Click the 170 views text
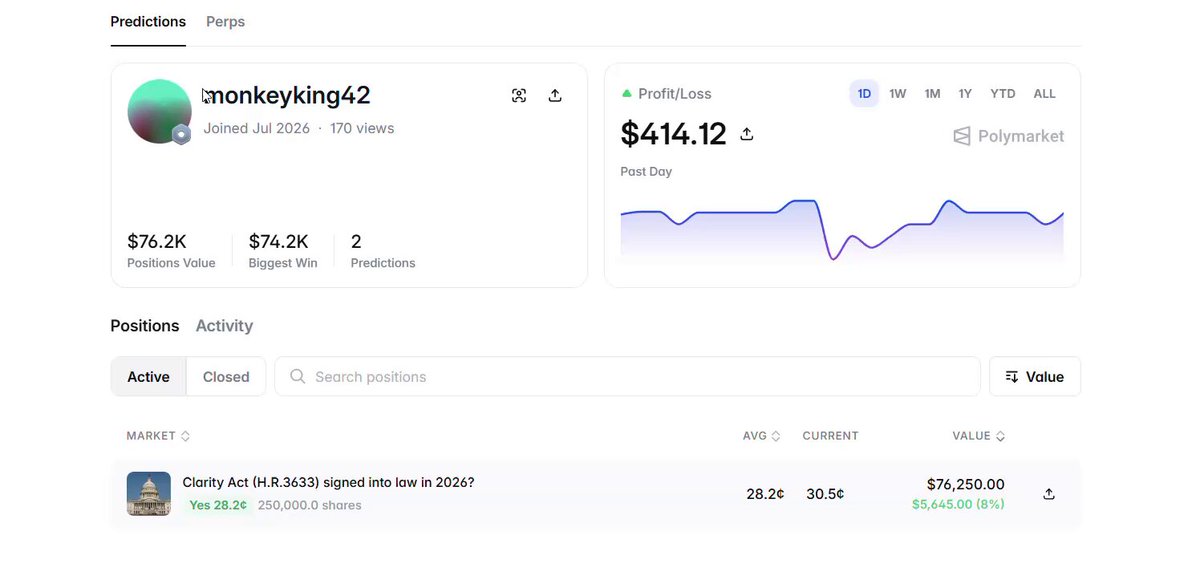Image resolution: width=1200 pixels, height=584 pixels. [x=362, y=128]
